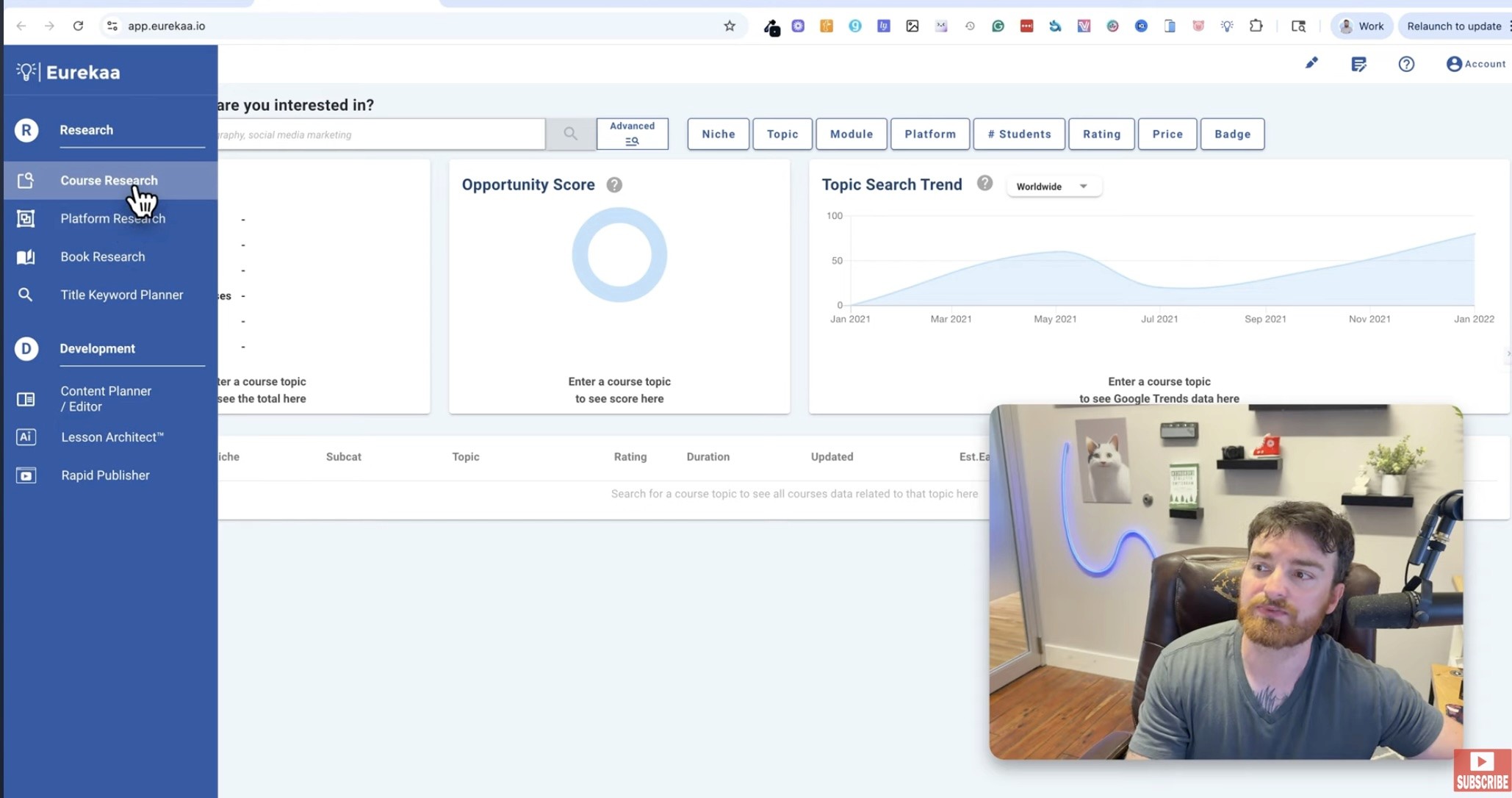Toggle the Niche filter button
The height and width of the screenshot is (798, 1512).
[x=718, y=134]
